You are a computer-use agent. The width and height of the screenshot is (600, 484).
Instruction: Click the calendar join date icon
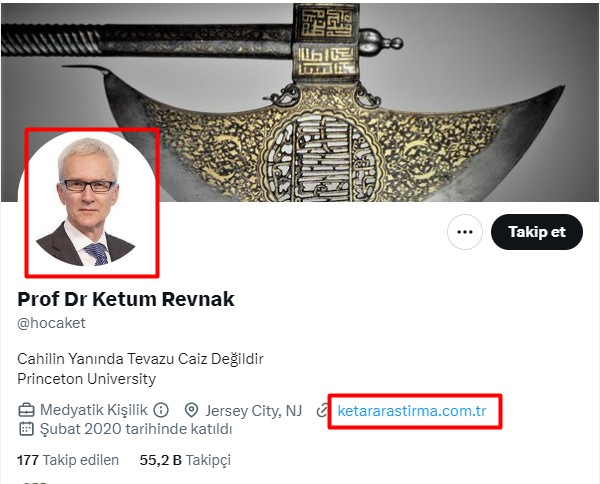point(26,429)
